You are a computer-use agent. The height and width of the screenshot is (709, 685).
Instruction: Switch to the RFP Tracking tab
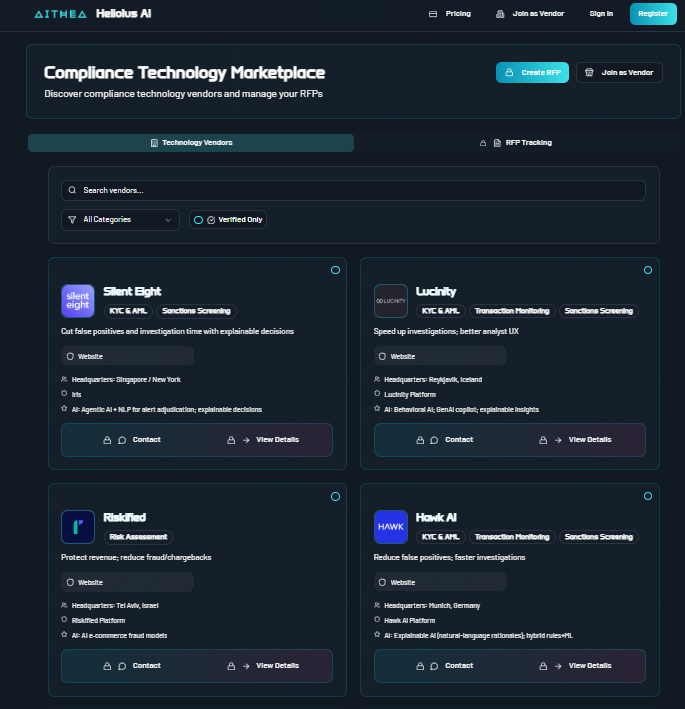pyautogui.click(x=516, y=143)
